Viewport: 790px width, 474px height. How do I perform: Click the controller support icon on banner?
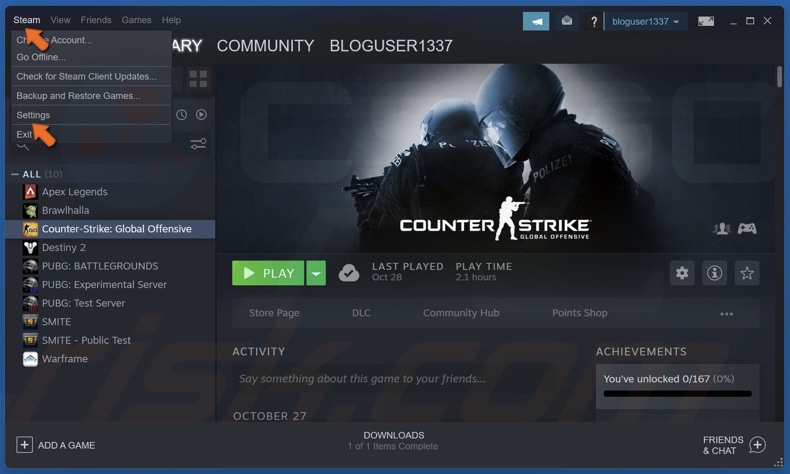(x=747, y=229)
